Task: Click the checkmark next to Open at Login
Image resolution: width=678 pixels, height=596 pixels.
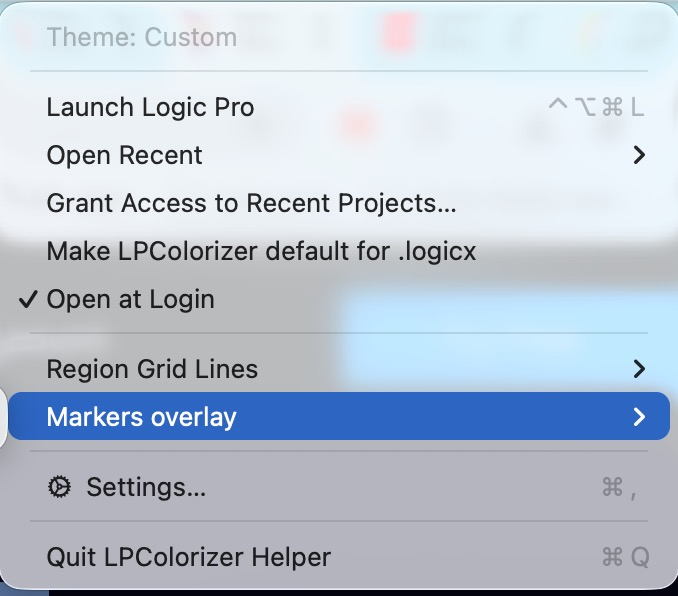Action: point(28,299)
